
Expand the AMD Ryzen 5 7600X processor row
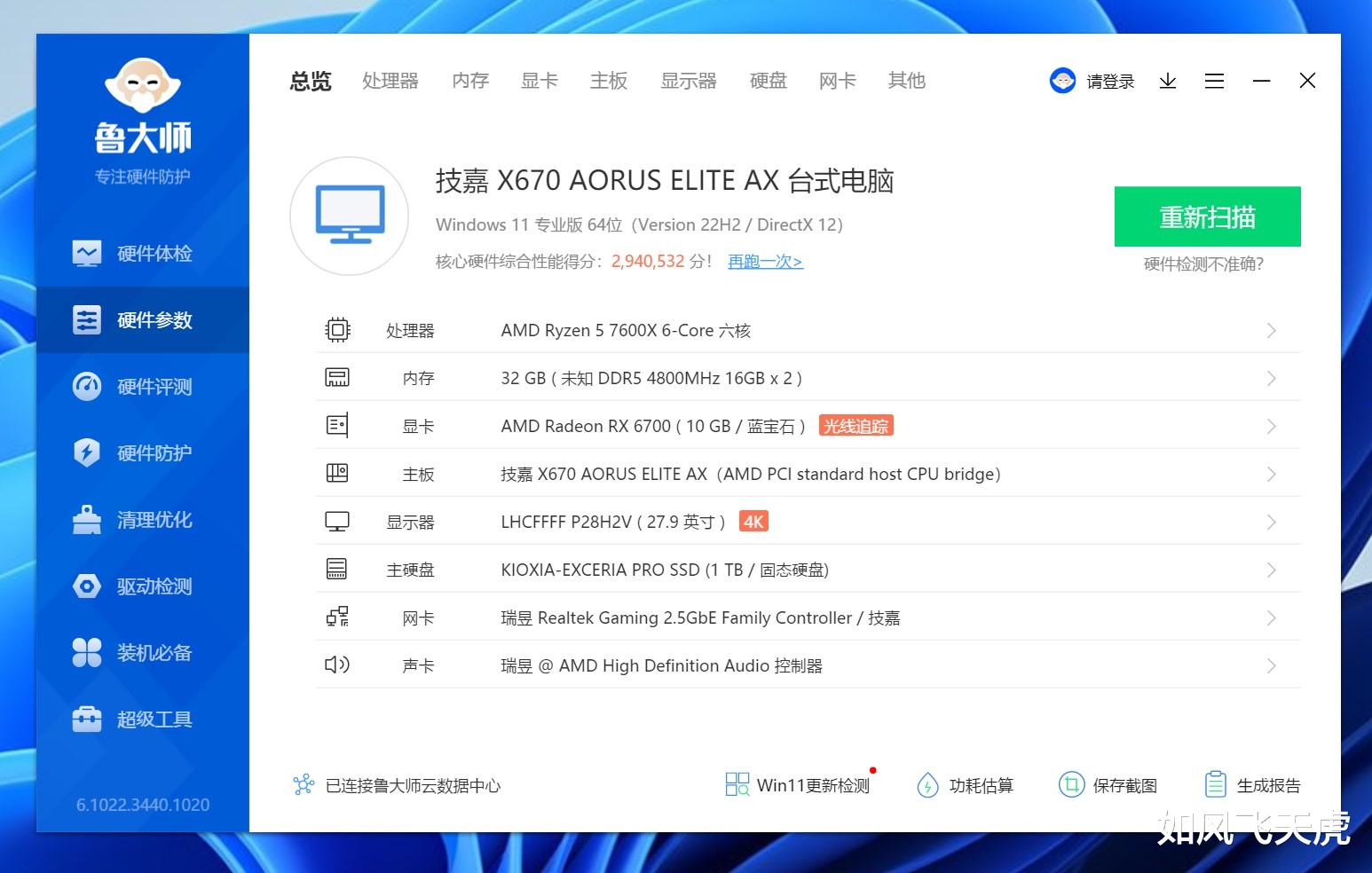click(1271, 330)
